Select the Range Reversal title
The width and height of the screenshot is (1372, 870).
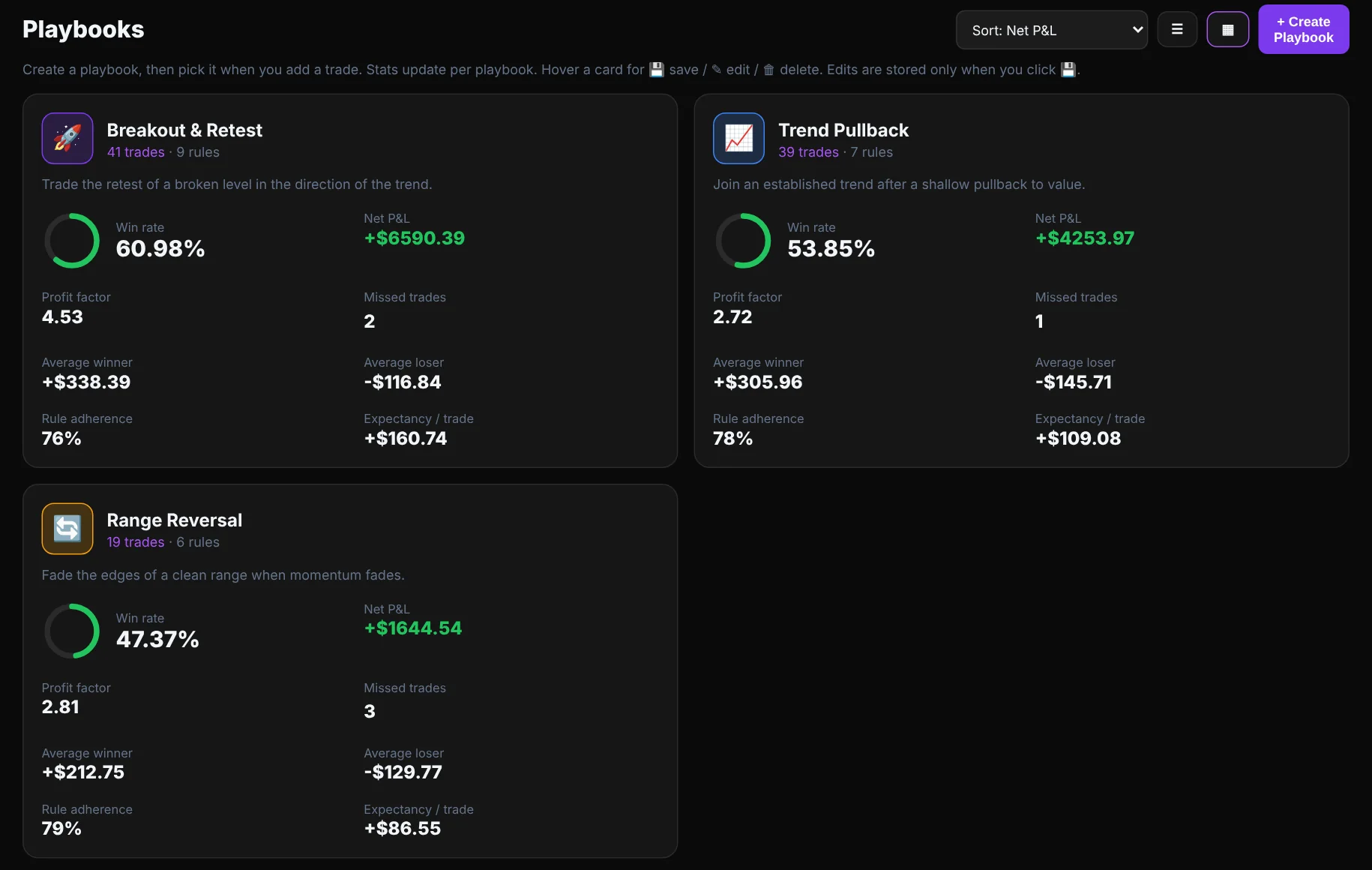click(175, 520)
